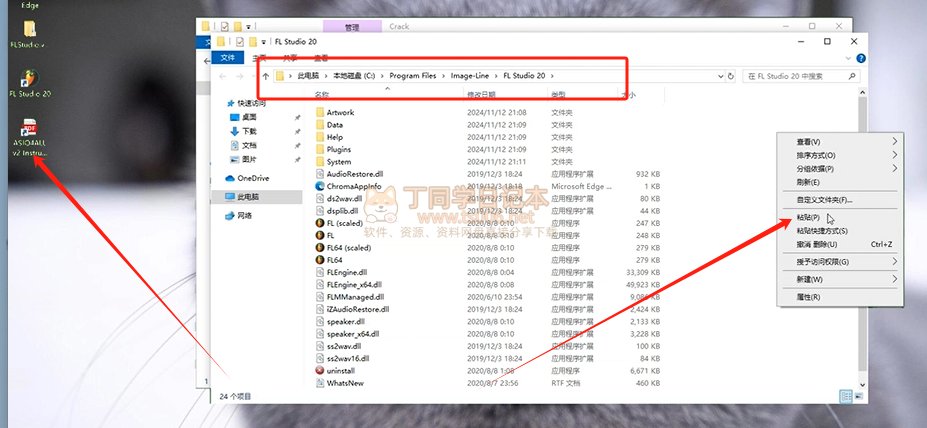Click the forward navigation arrow
This screenshot has height=428, width=927.
pyautogui.click(x=239, y=76)
